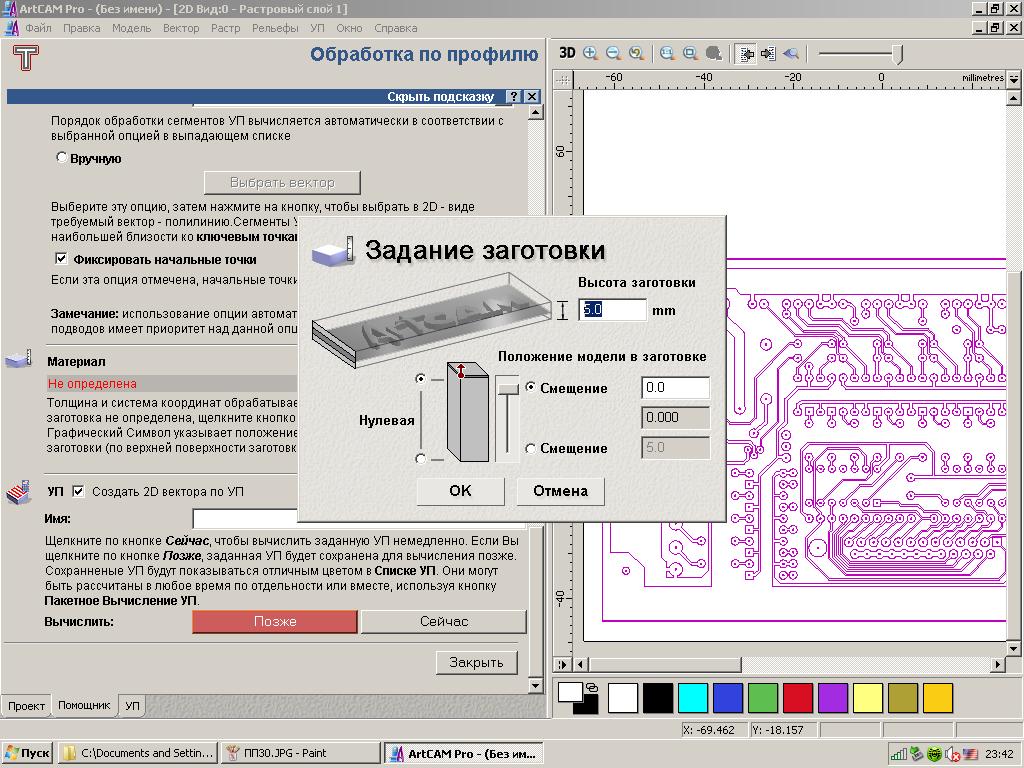Click the horizontal scrollbar expand arrow icon

[x=562, y=664]
